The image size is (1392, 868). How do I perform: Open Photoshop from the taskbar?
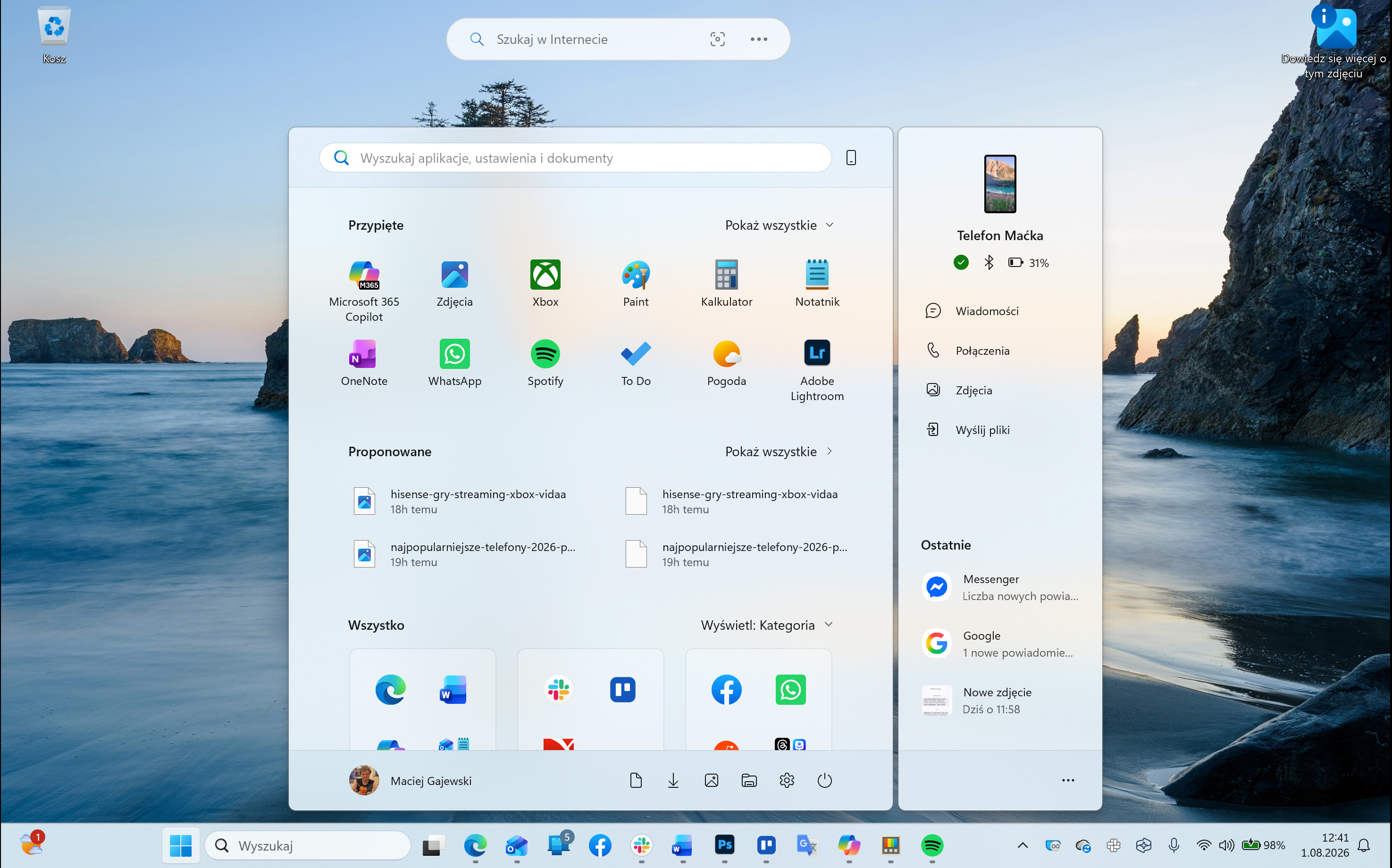(725, 845)
